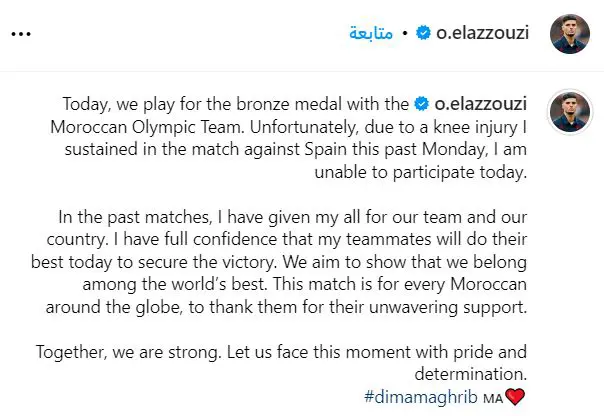The image size is (604, 416).
Task: Click the dot separator beside follow link
Action: click(404, 34)
